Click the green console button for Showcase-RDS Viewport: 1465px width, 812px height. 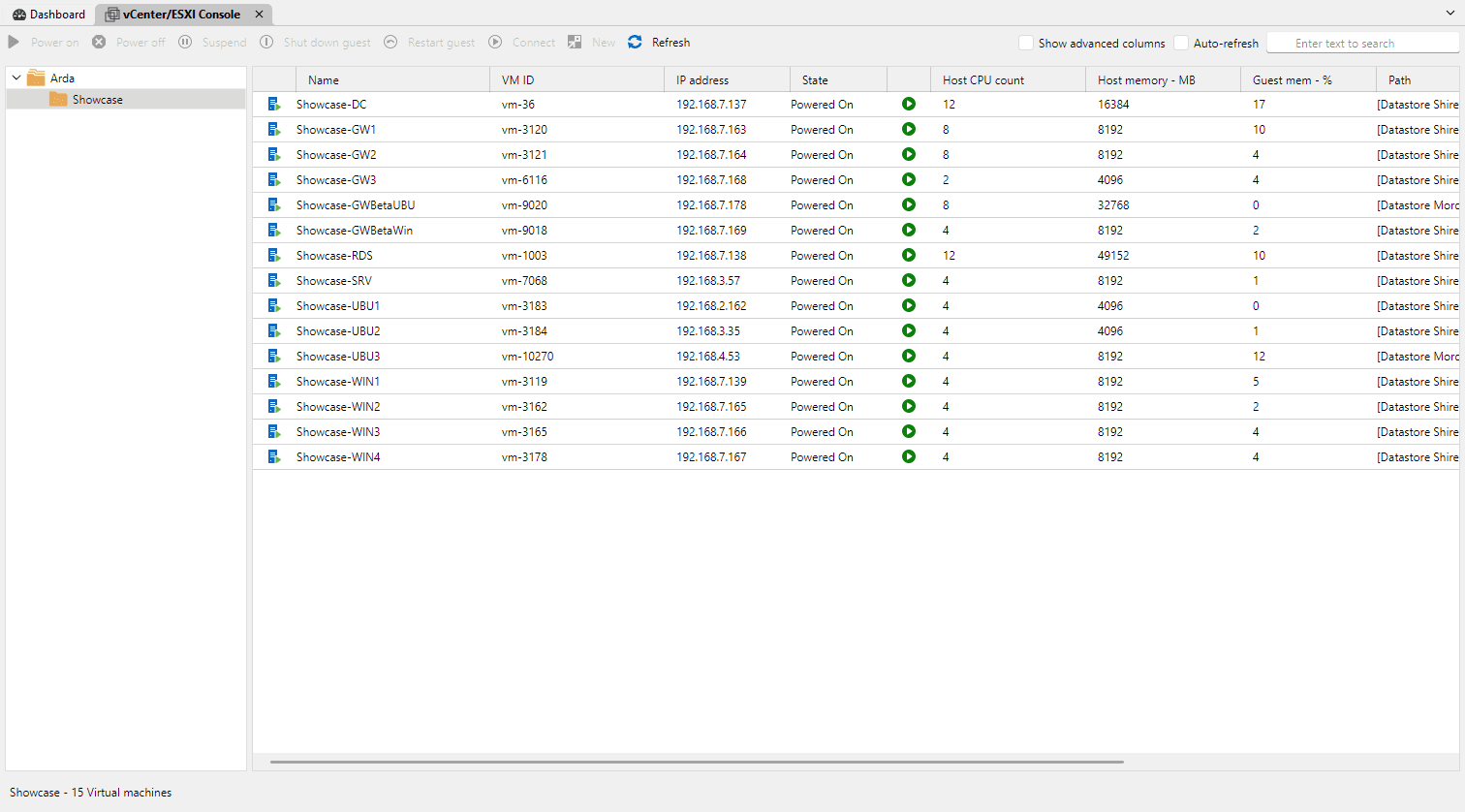pos(908,255)
